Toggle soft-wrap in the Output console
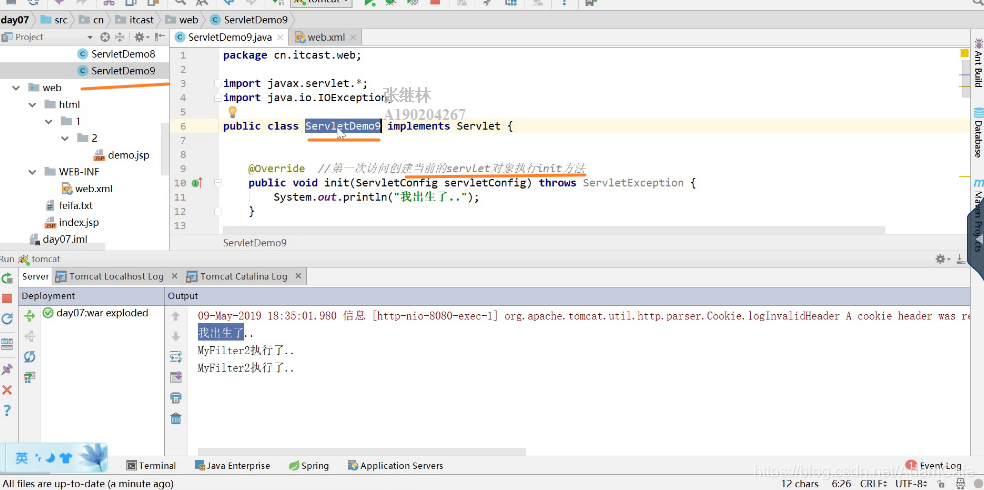This screenshot has height=490, width=984. coord(176,357)
